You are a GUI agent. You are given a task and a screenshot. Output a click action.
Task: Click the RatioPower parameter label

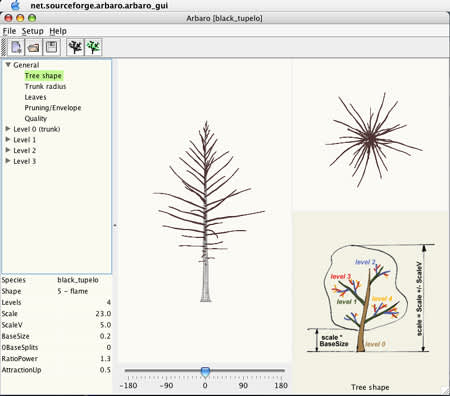(20, 359)
